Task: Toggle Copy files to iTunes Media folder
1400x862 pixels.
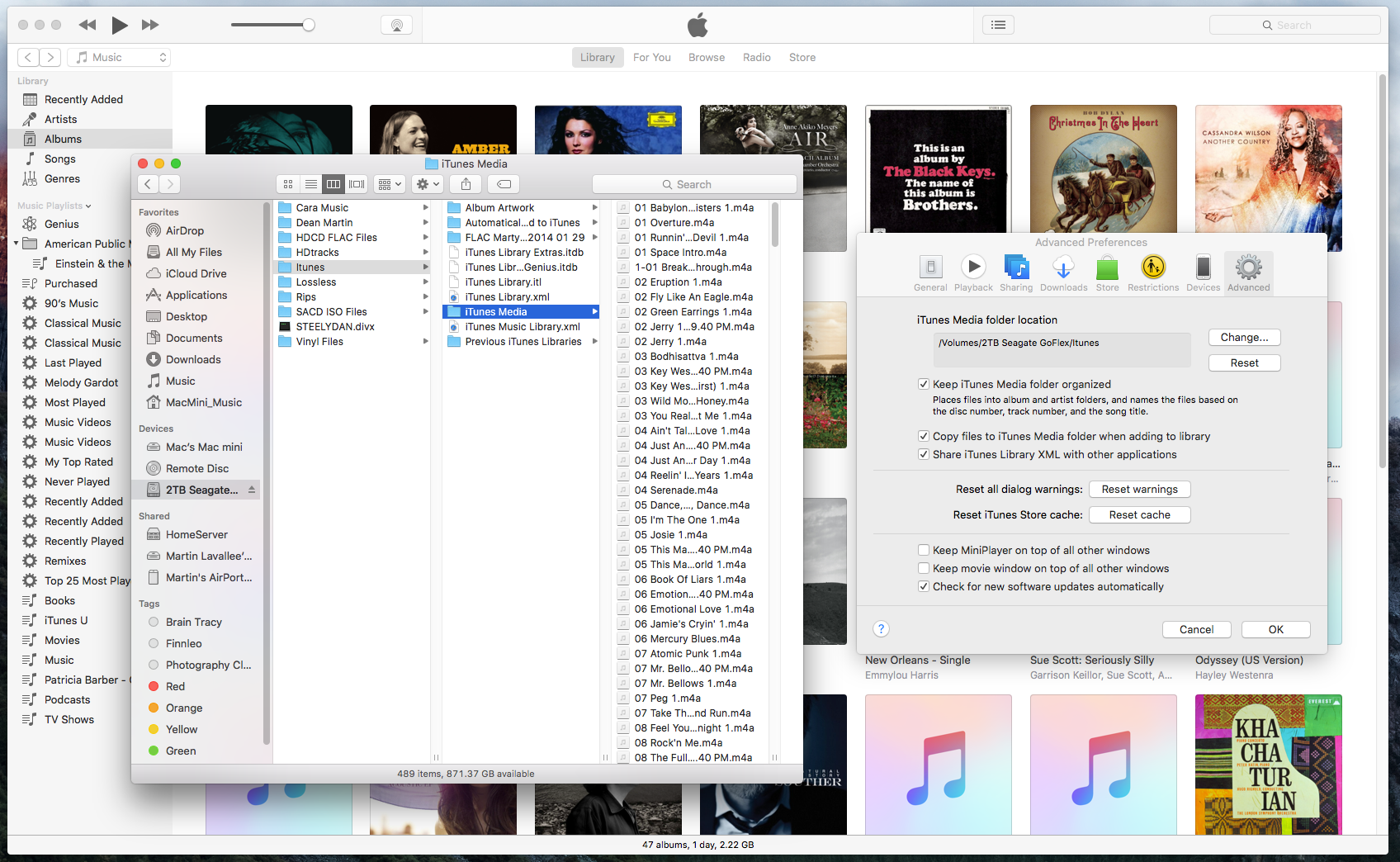Action: (924, 436)
